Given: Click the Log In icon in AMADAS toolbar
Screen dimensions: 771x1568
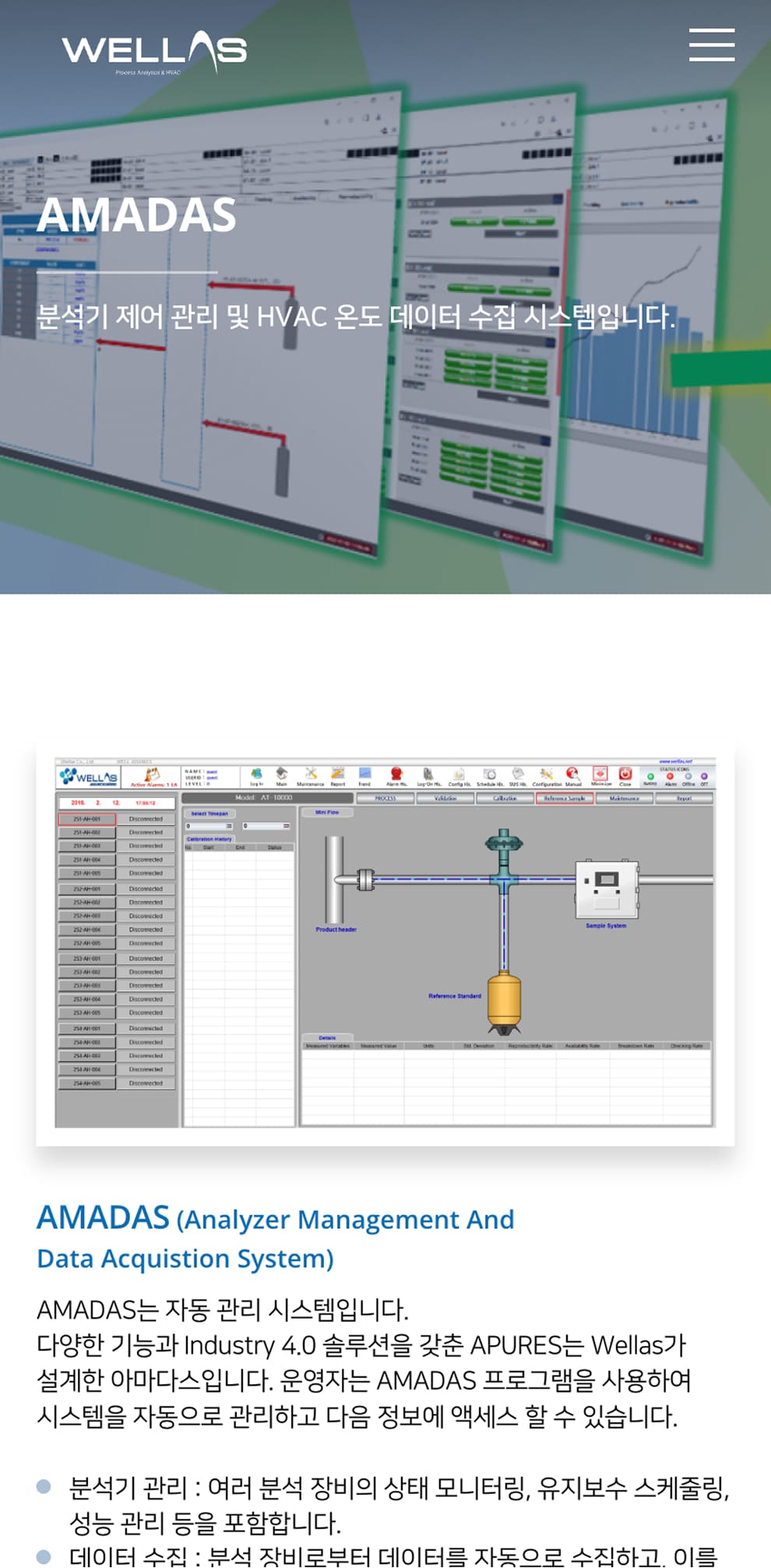Looking at the screenshot, I should pos(256,776).
